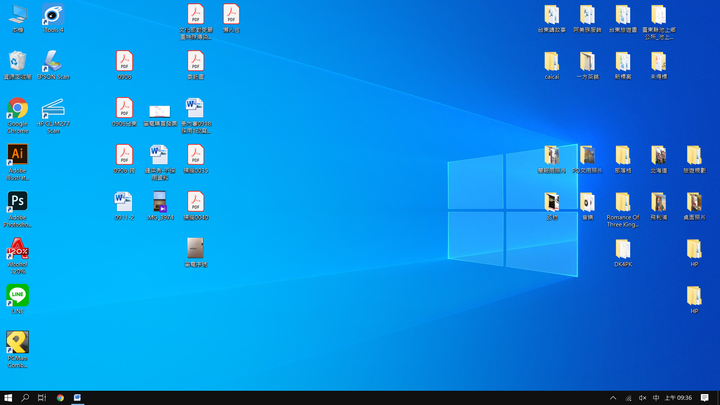Image resolution: width=720 pixels, height=405 pixels.
Task: Expand hidden system tray icons chevron
Action: coord(613,398)
